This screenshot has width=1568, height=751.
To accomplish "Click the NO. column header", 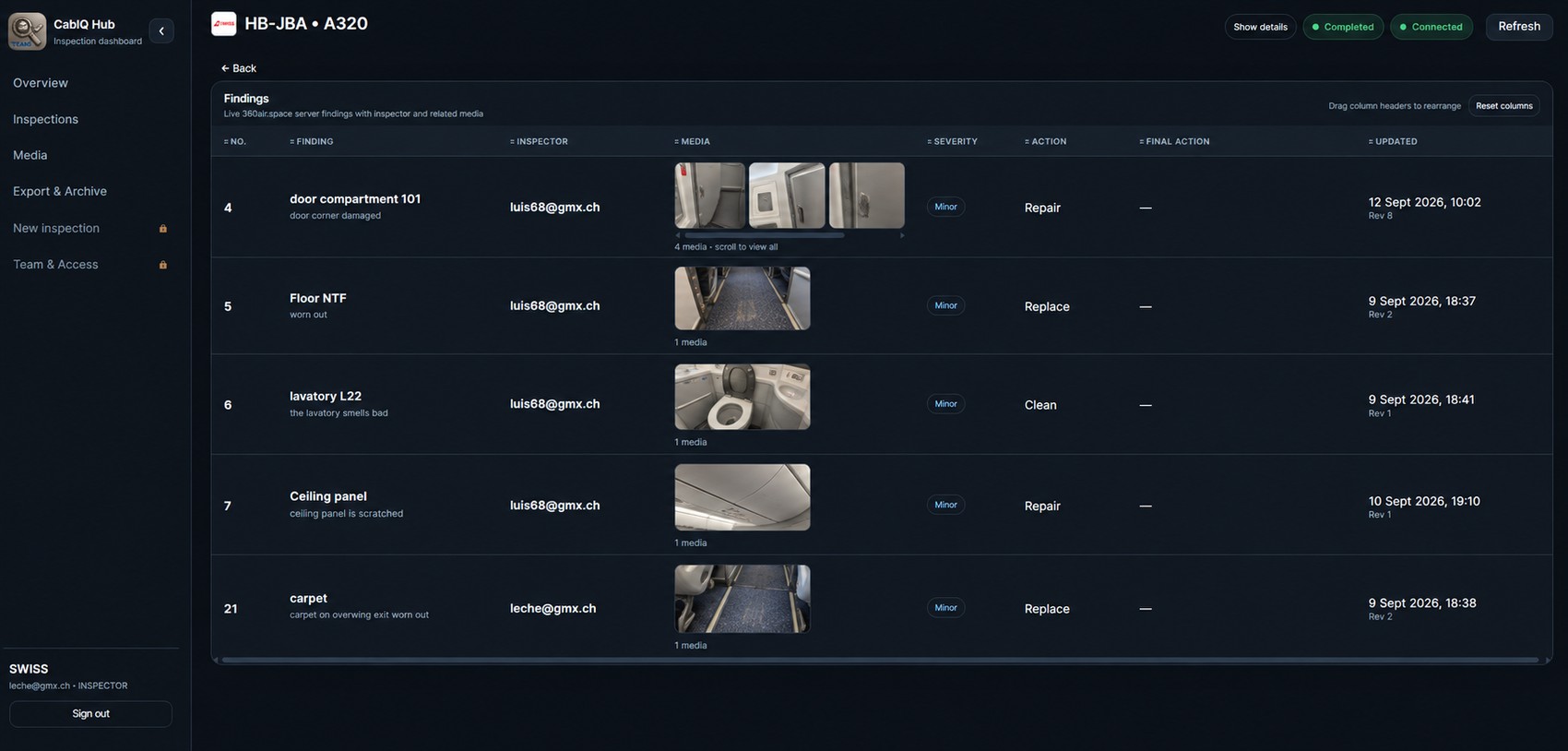I will (235, 141).
